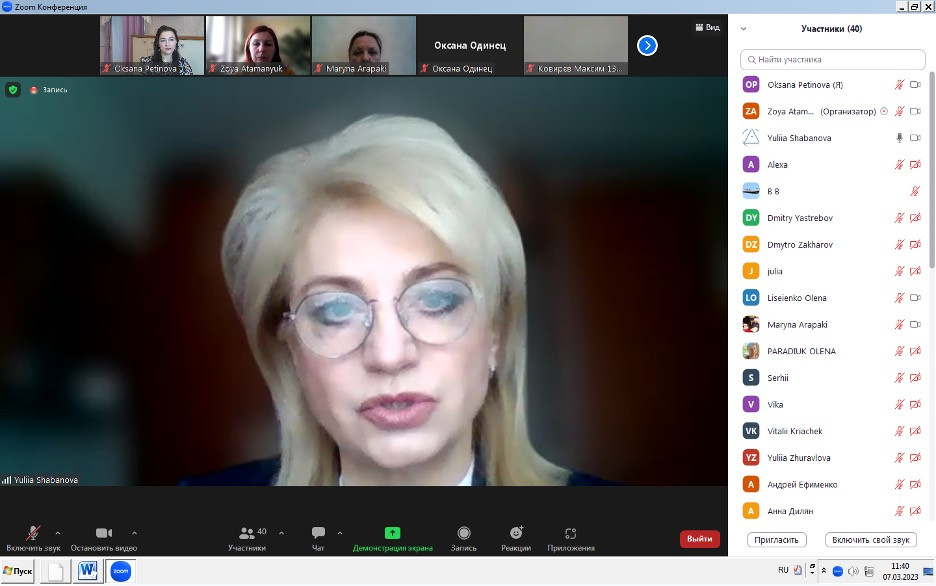This screenshot has height=586, width=936.
Task: Select Maryna Arapaki video thumbnail
Action: (364, 45)
